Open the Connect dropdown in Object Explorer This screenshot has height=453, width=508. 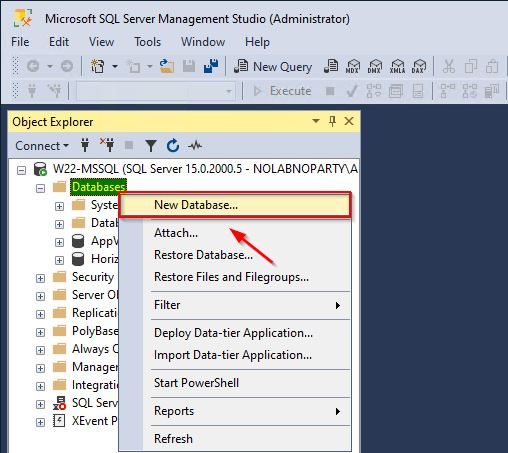[42, 146]
